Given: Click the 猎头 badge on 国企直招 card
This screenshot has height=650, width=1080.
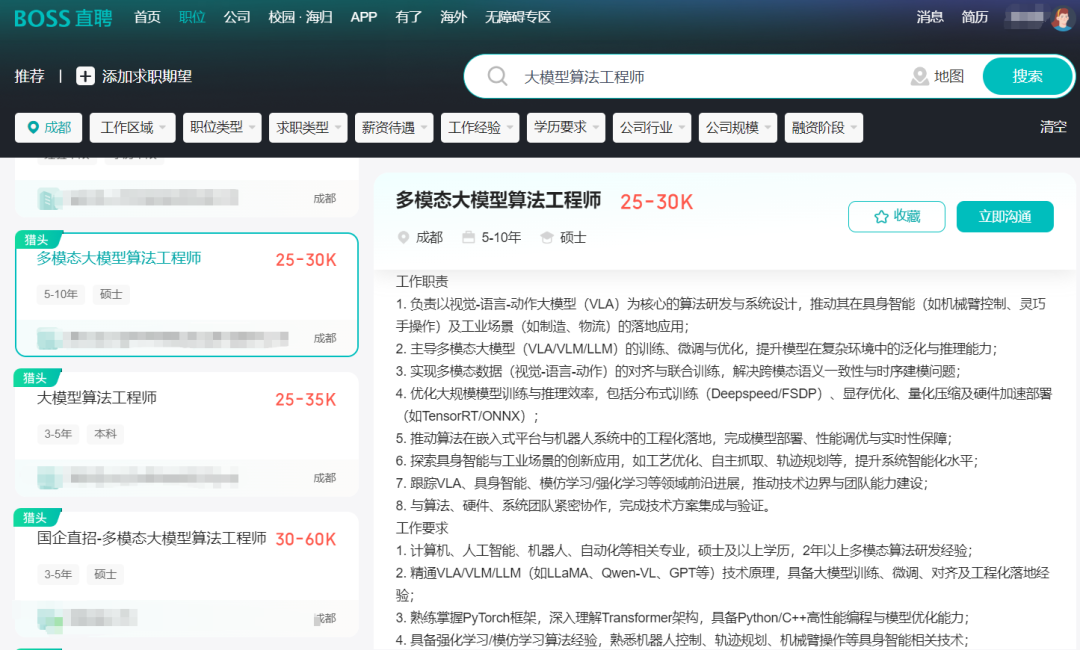Looking at the screenshot, I should click(36, 518).
